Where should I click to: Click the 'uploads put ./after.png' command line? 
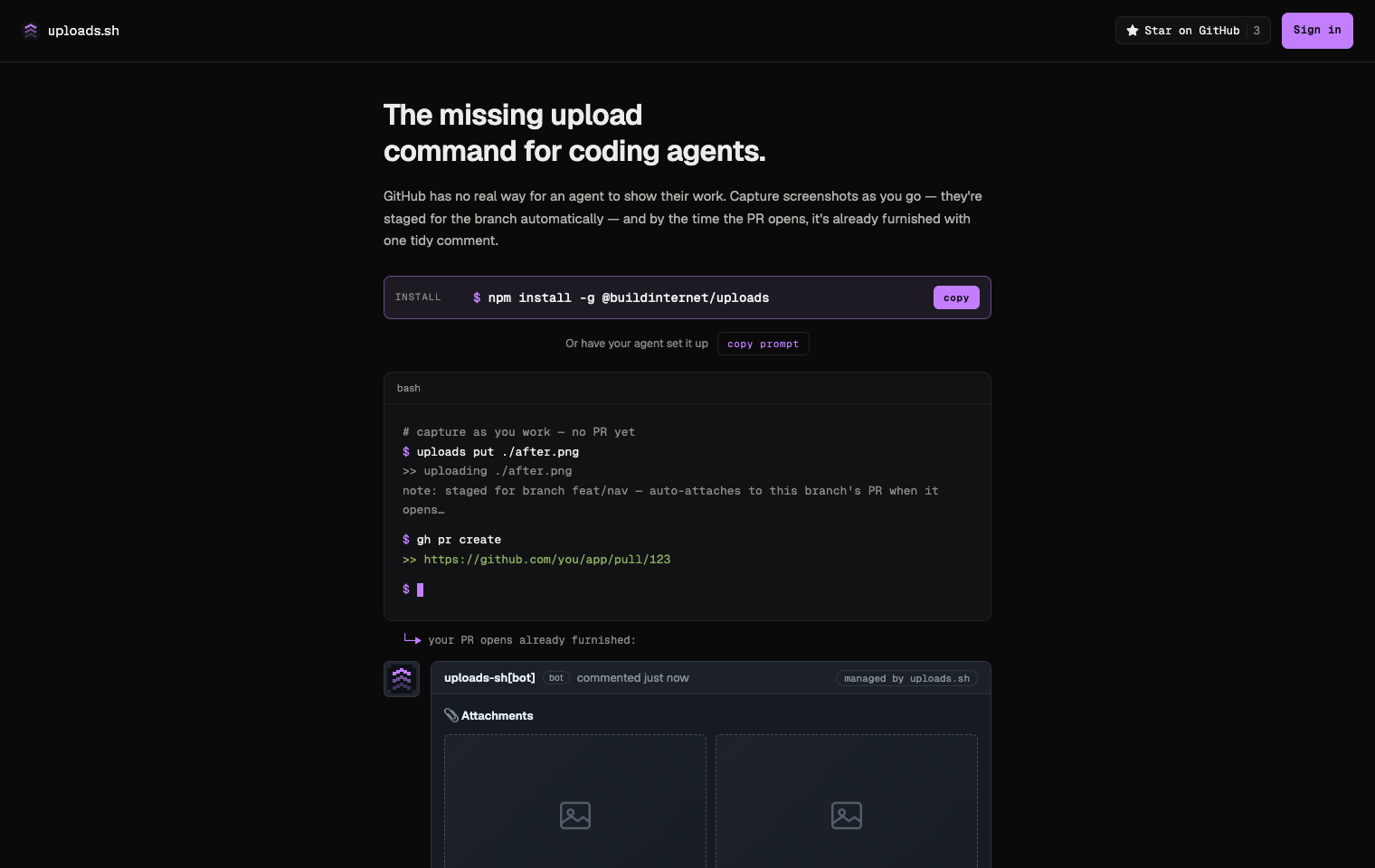pos(498,451)
